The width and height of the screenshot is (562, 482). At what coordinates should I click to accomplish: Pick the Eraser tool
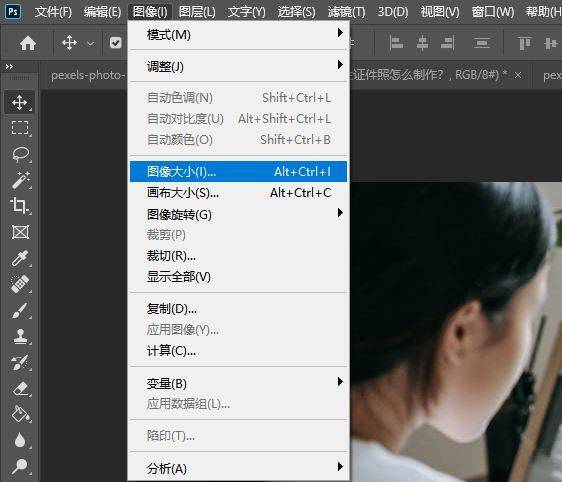20,389
